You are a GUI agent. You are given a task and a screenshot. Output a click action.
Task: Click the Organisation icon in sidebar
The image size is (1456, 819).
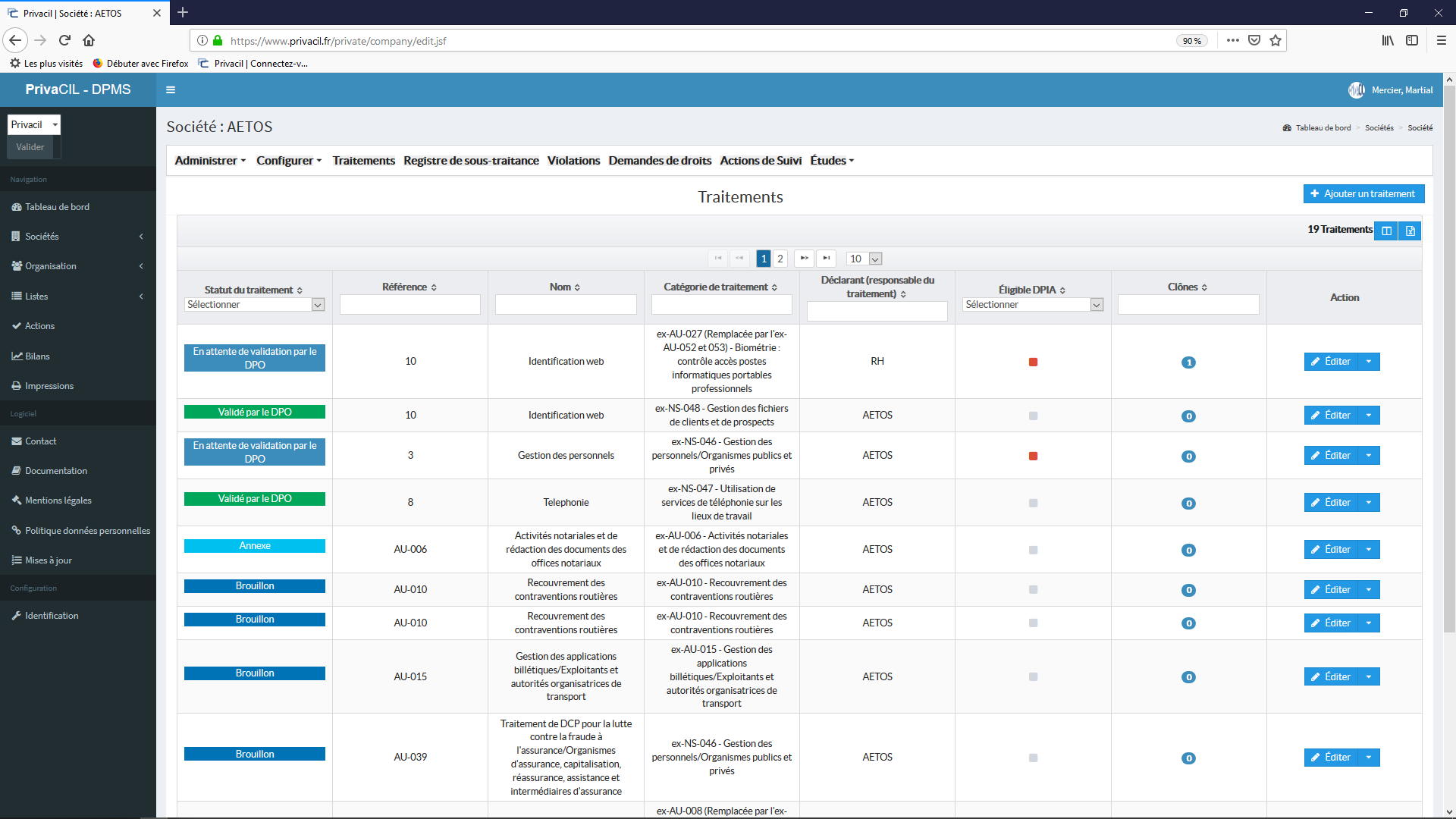pos(17,264)
